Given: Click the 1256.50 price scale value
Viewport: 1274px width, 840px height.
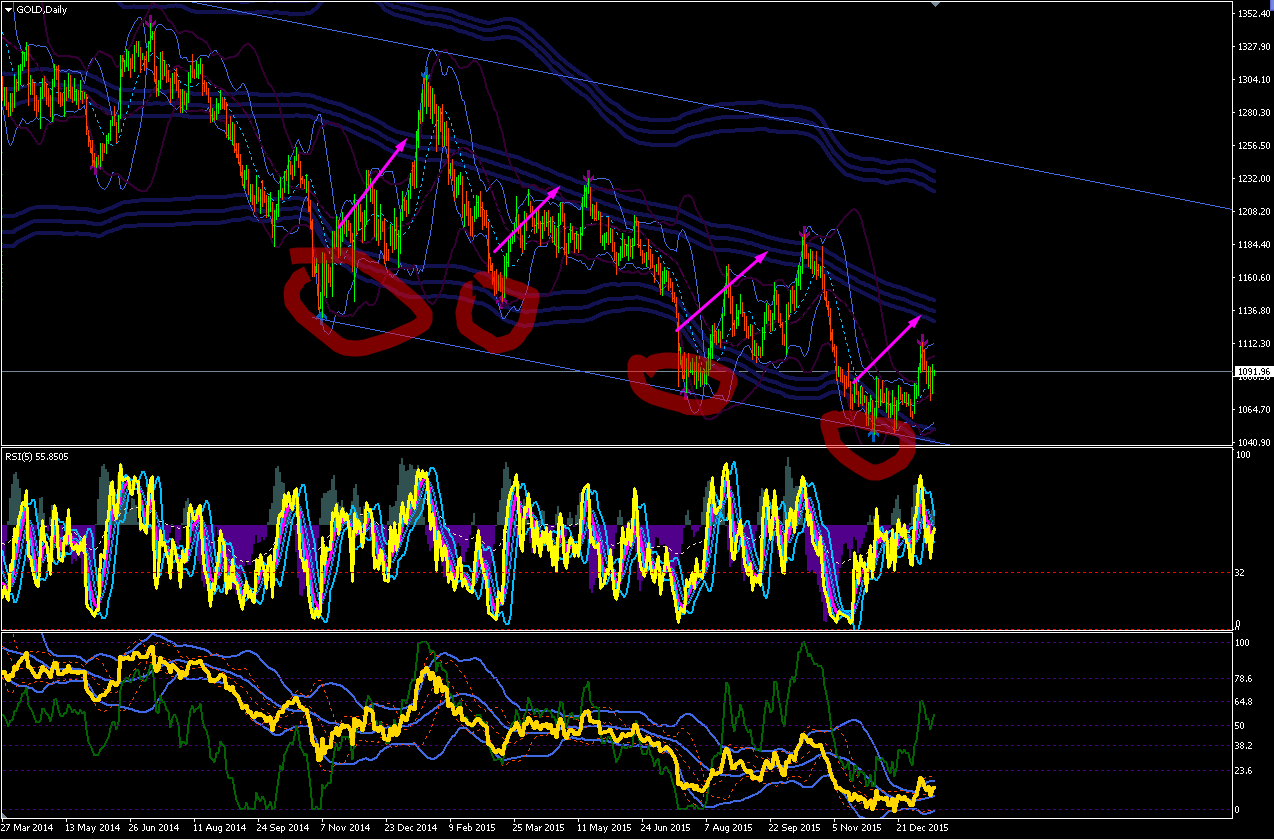Looking at the screenshot, I should coord(1253,146).
